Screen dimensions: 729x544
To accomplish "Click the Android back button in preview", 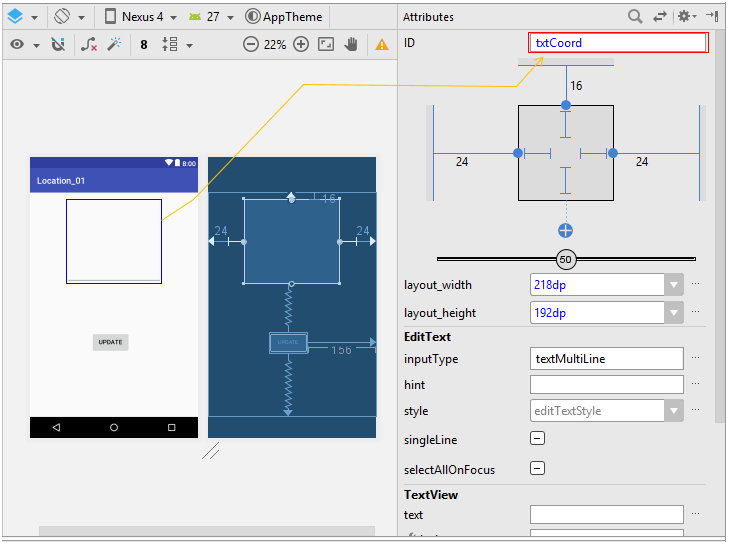I will click(56, 427).
